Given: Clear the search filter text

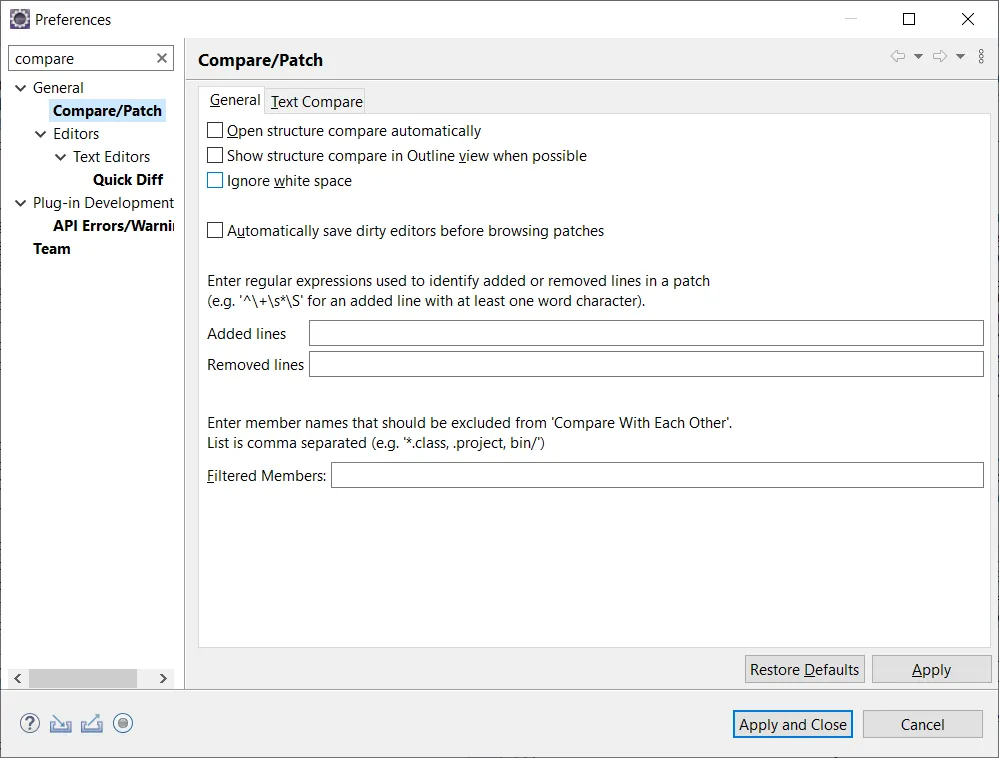Looking at the screenshot, I should [162, 59].
